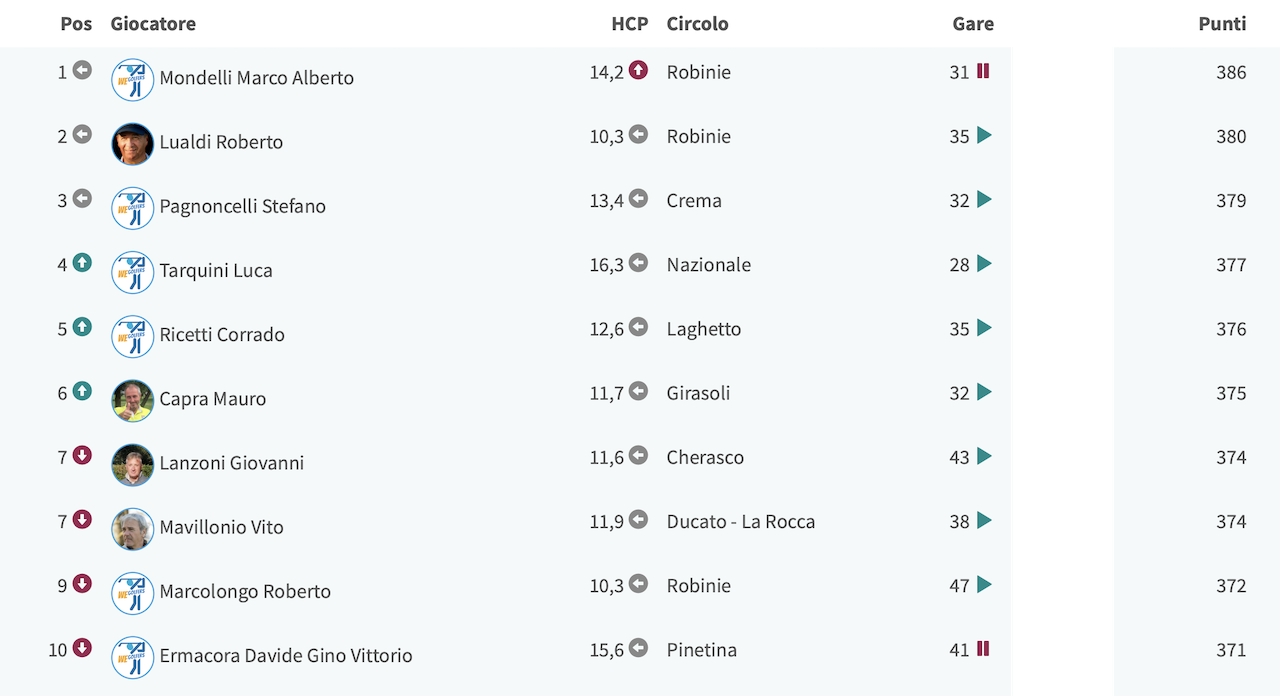Click the Ducato - La Rocca club name
This screenshot has width=1280, height=696.
coord(741,521)
